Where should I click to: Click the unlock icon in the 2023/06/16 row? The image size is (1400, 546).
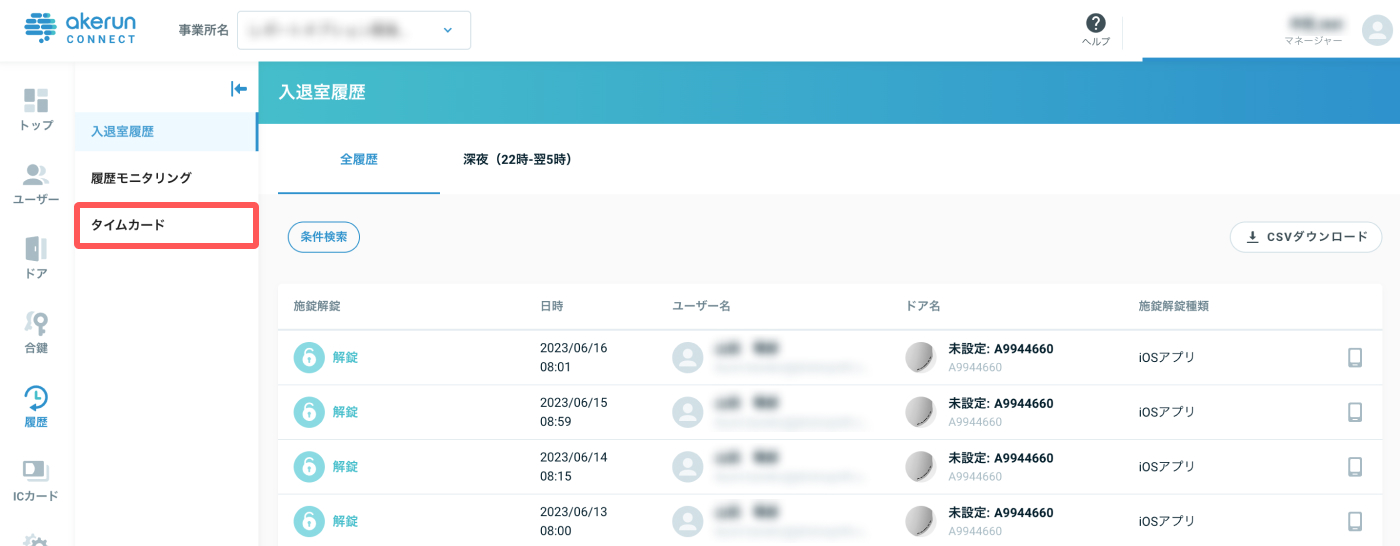tap(309, 357)
